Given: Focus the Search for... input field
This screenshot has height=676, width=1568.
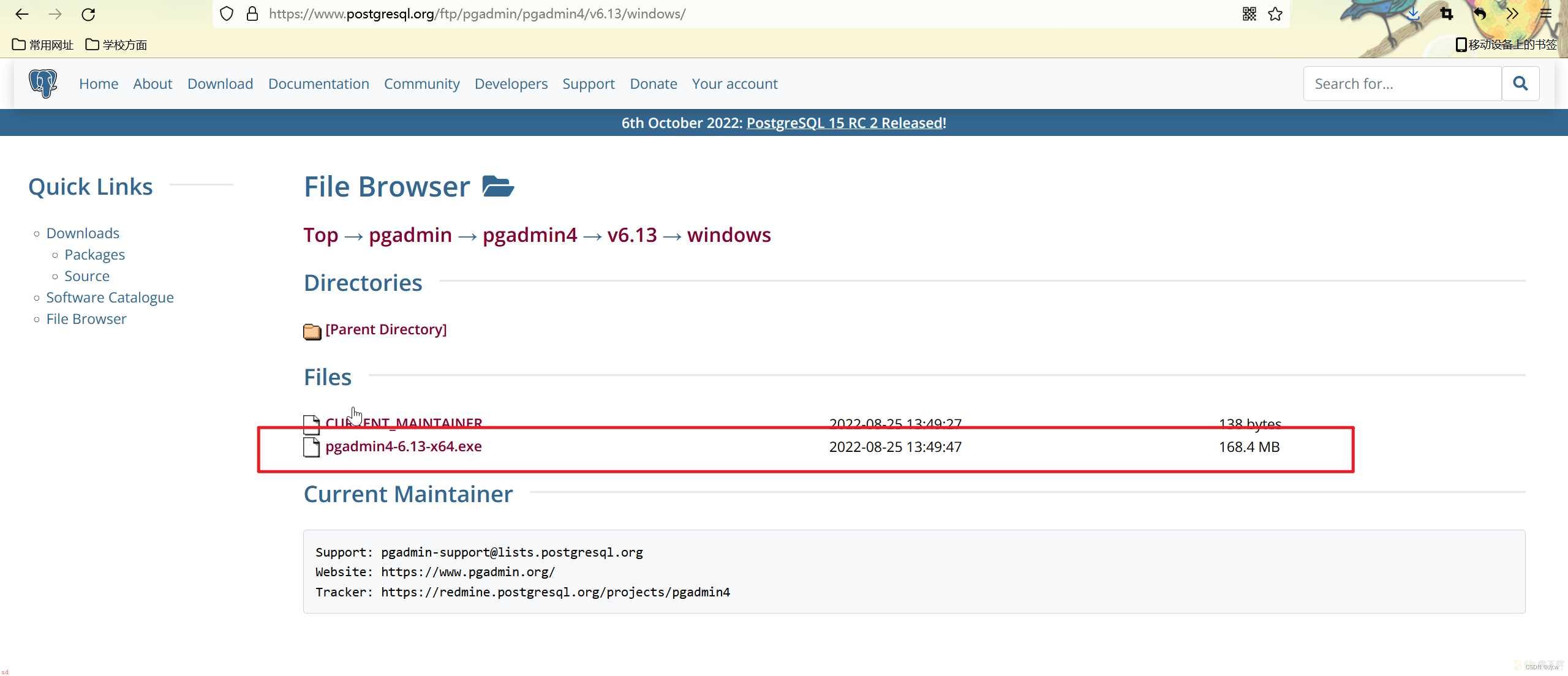Looking at the screenshot, I should pos(1402,84).
